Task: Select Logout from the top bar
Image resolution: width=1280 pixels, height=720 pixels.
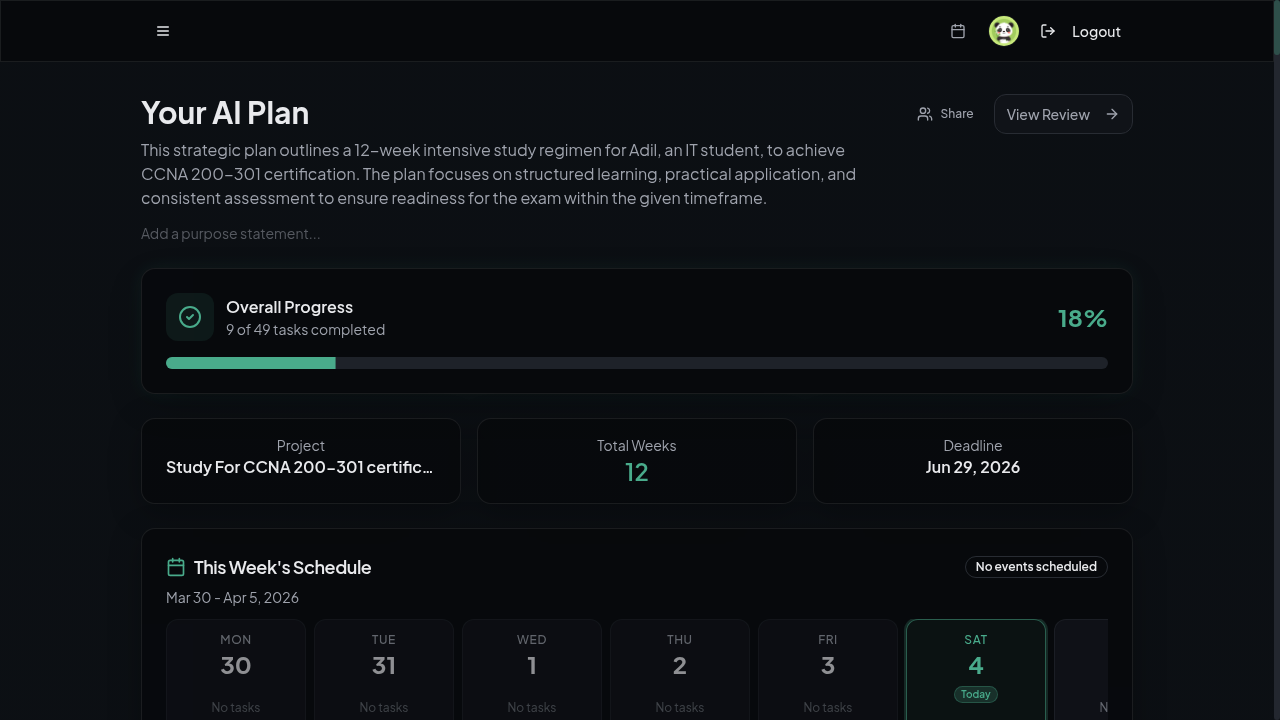Action: [1096, 31]
